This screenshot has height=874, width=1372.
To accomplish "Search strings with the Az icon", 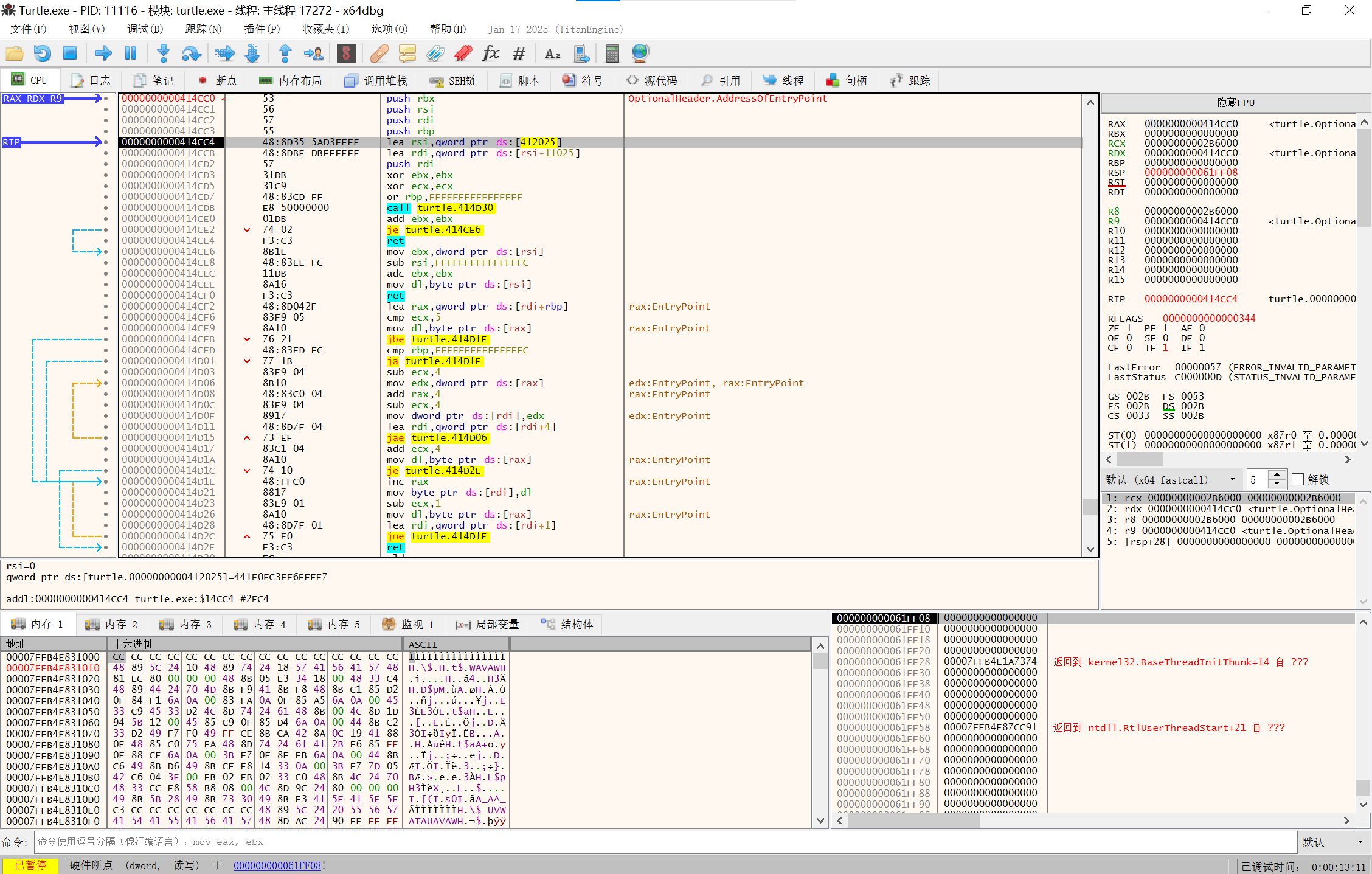I will coord(552,54).
